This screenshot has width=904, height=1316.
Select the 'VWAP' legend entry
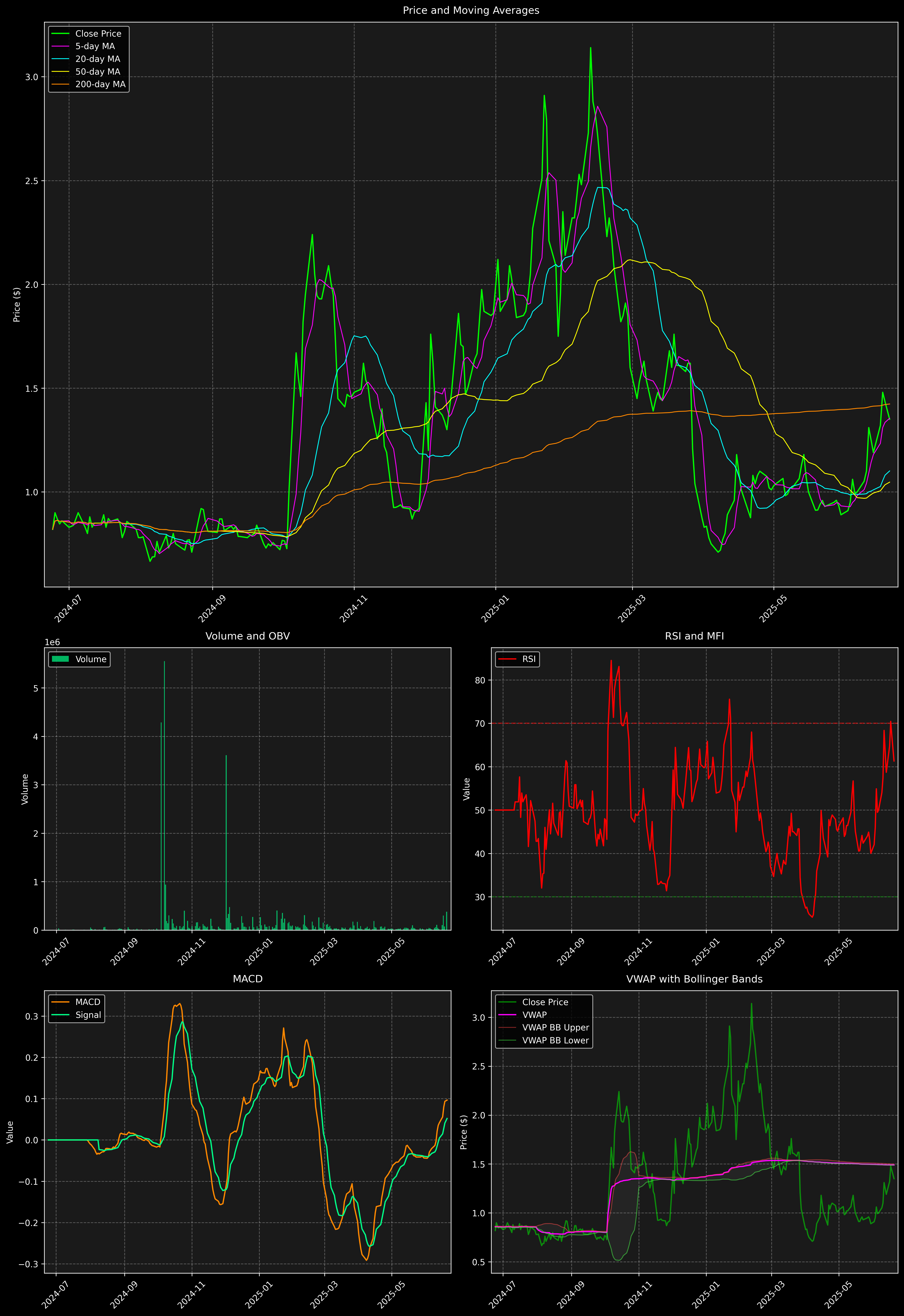click(x=534, y=1015)
